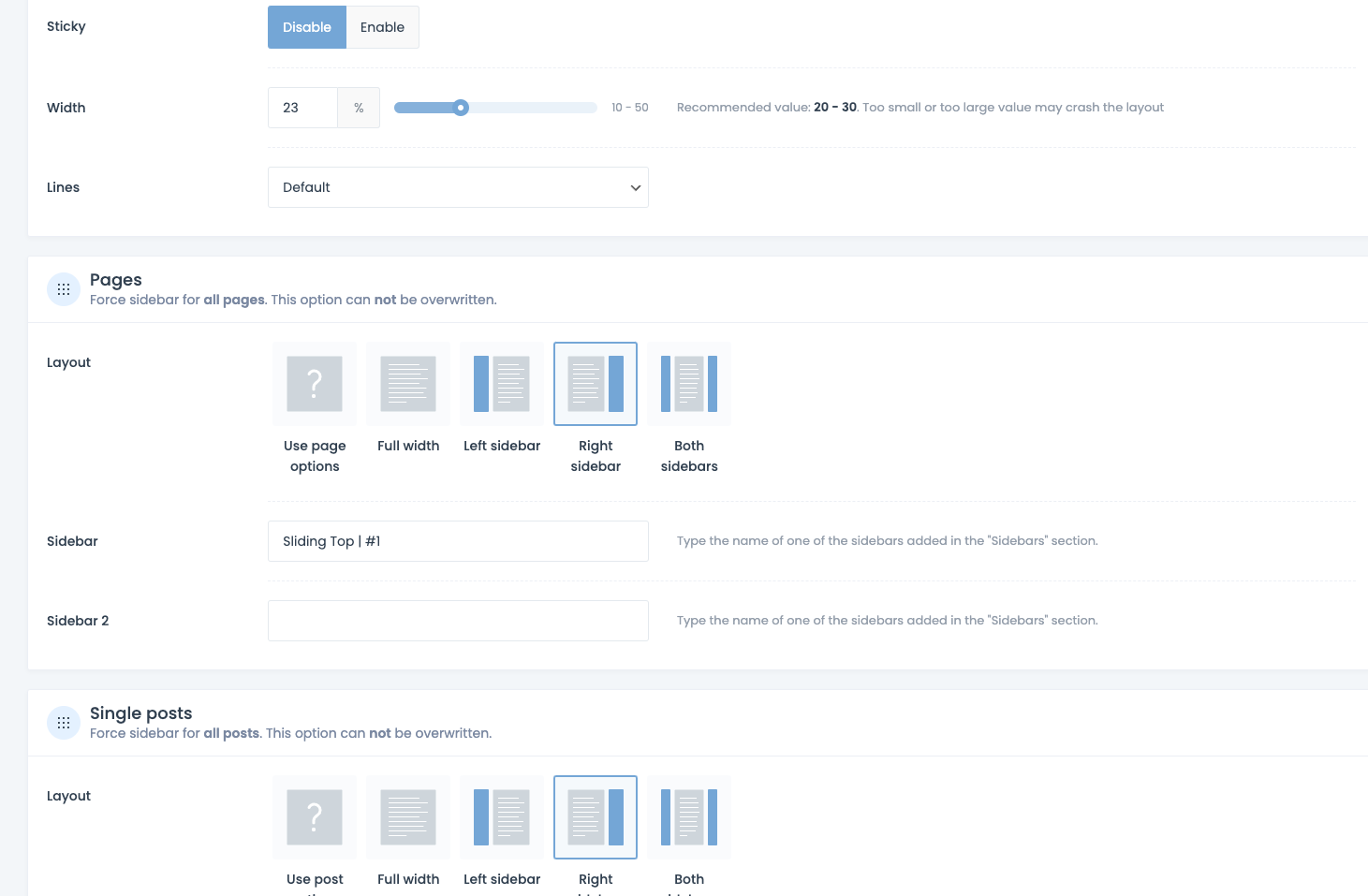The width and height of the screenshot is (1368, 896).
Task: Select Enable for the Sticky option
Action: click(382, 27)
